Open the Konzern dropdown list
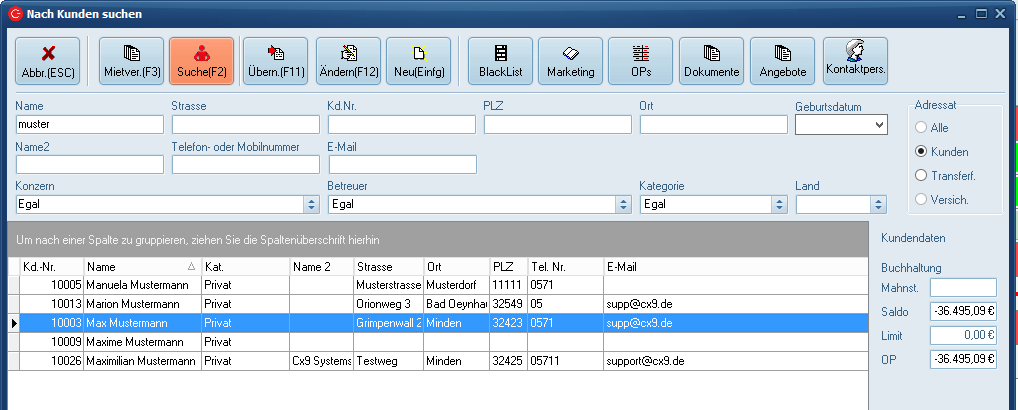The image size is (1018, 410). click(310, 205)
